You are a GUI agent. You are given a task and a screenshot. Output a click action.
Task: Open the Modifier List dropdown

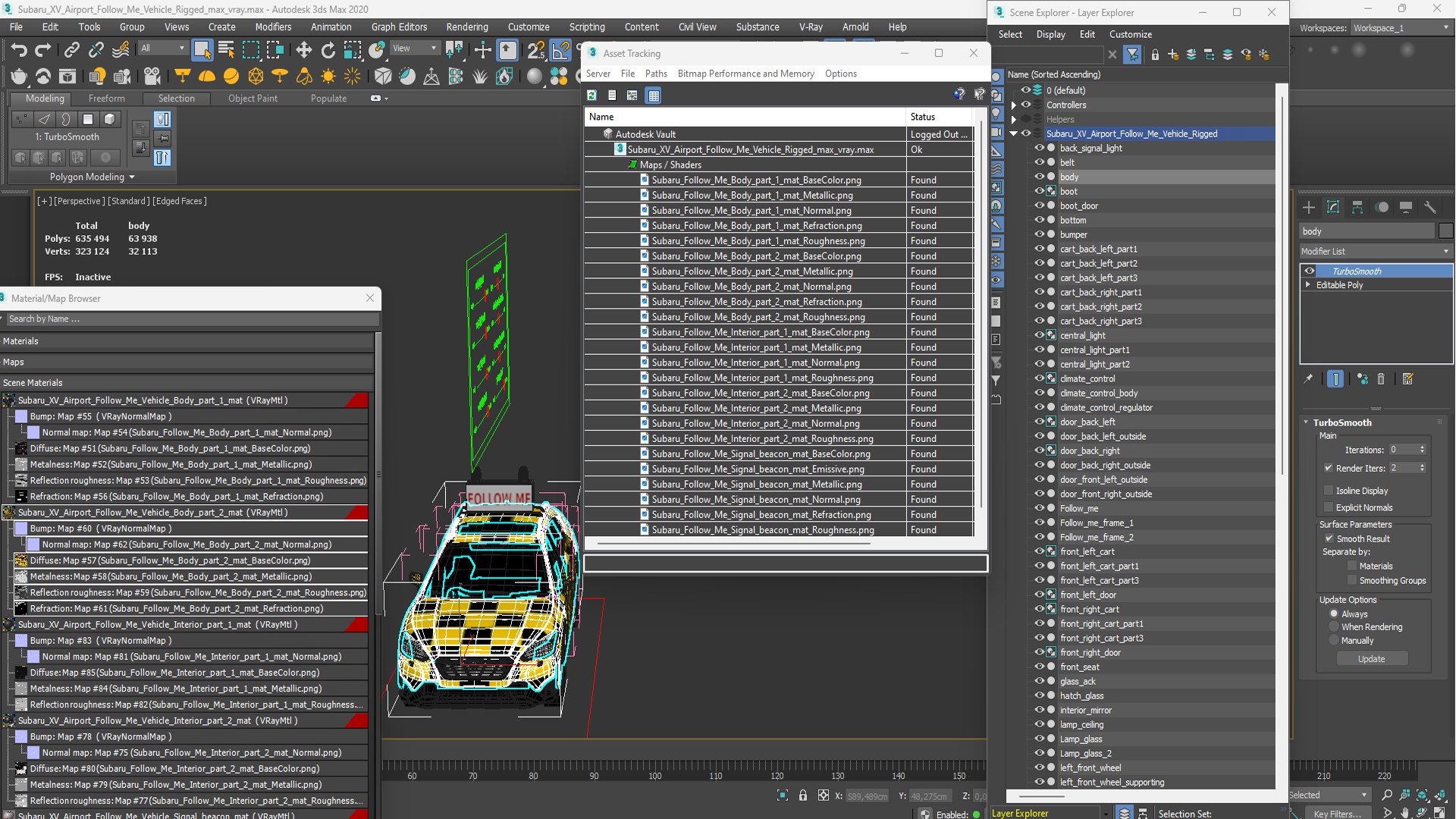pos(1376,251)
